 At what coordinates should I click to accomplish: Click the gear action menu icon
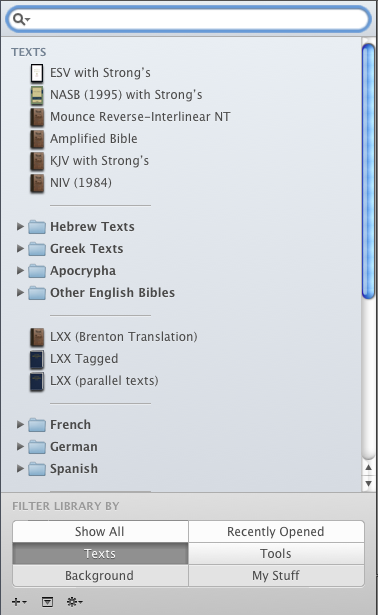75,602
